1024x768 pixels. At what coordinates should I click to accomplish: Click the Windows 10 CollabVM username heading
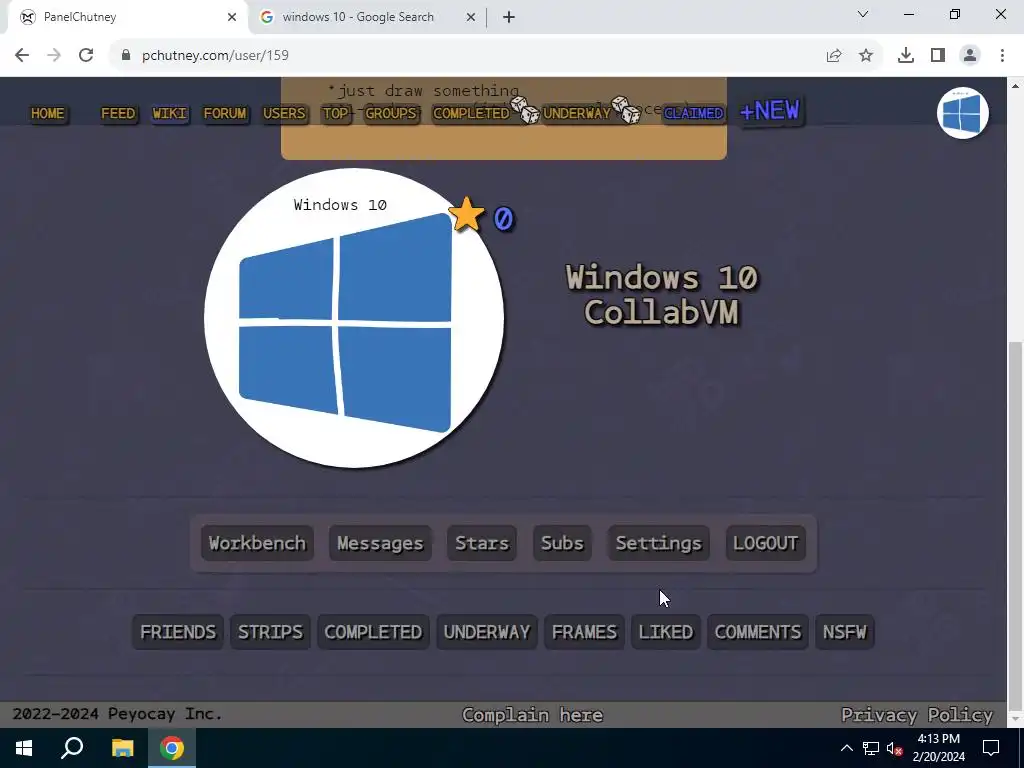click(x=662, y=295)
